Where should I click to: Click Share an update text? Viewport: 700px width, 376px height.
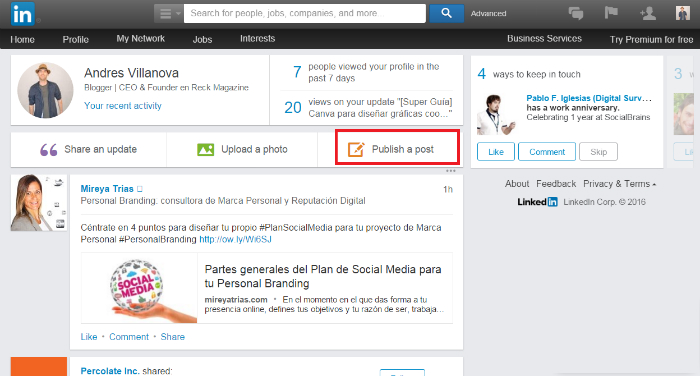click(x=100, y=149)
